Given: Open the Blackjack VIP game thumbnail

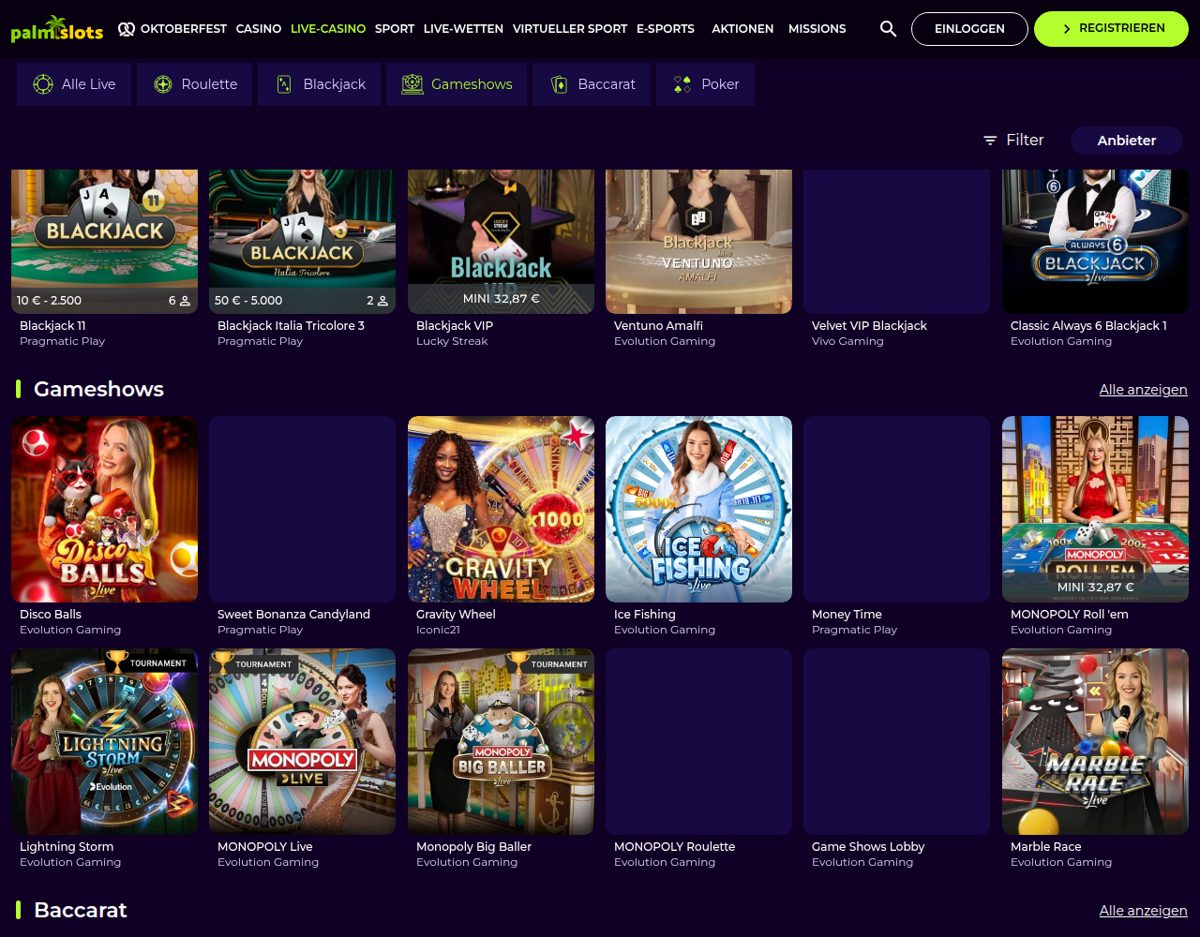Looking at the screenshot, I should tap(501, 241).
